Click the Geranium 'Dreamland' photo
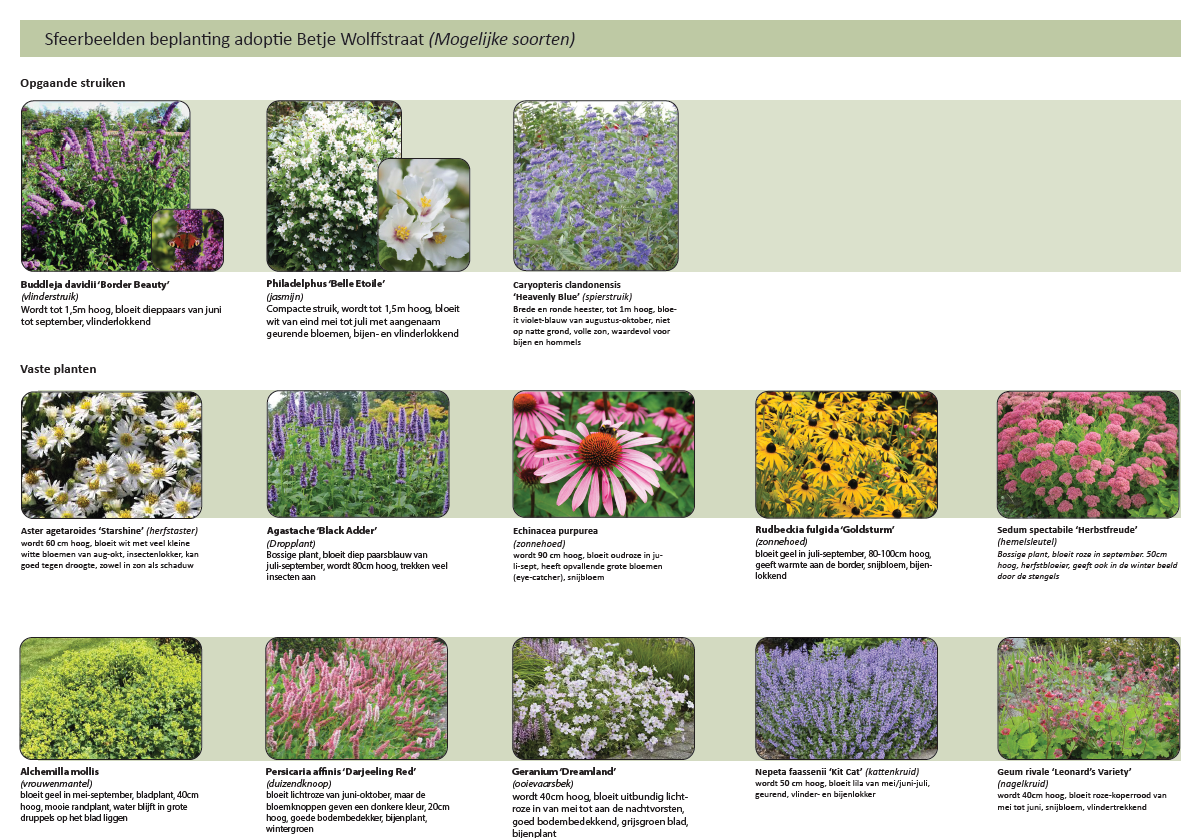Viewport: 1198px width, 838px height. (x=603, y=699)
